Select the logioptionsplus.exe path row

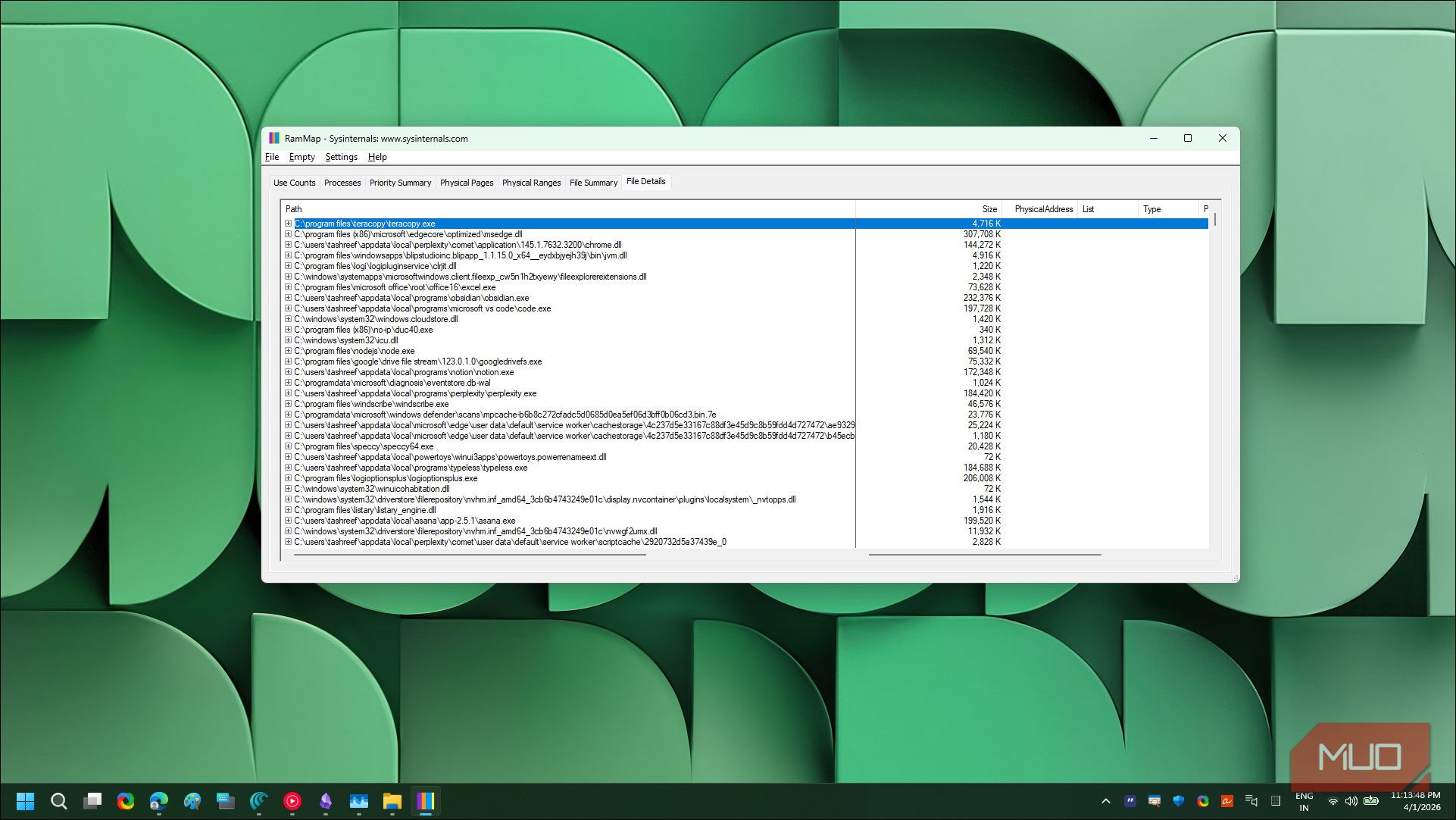[x=386, y=478]
